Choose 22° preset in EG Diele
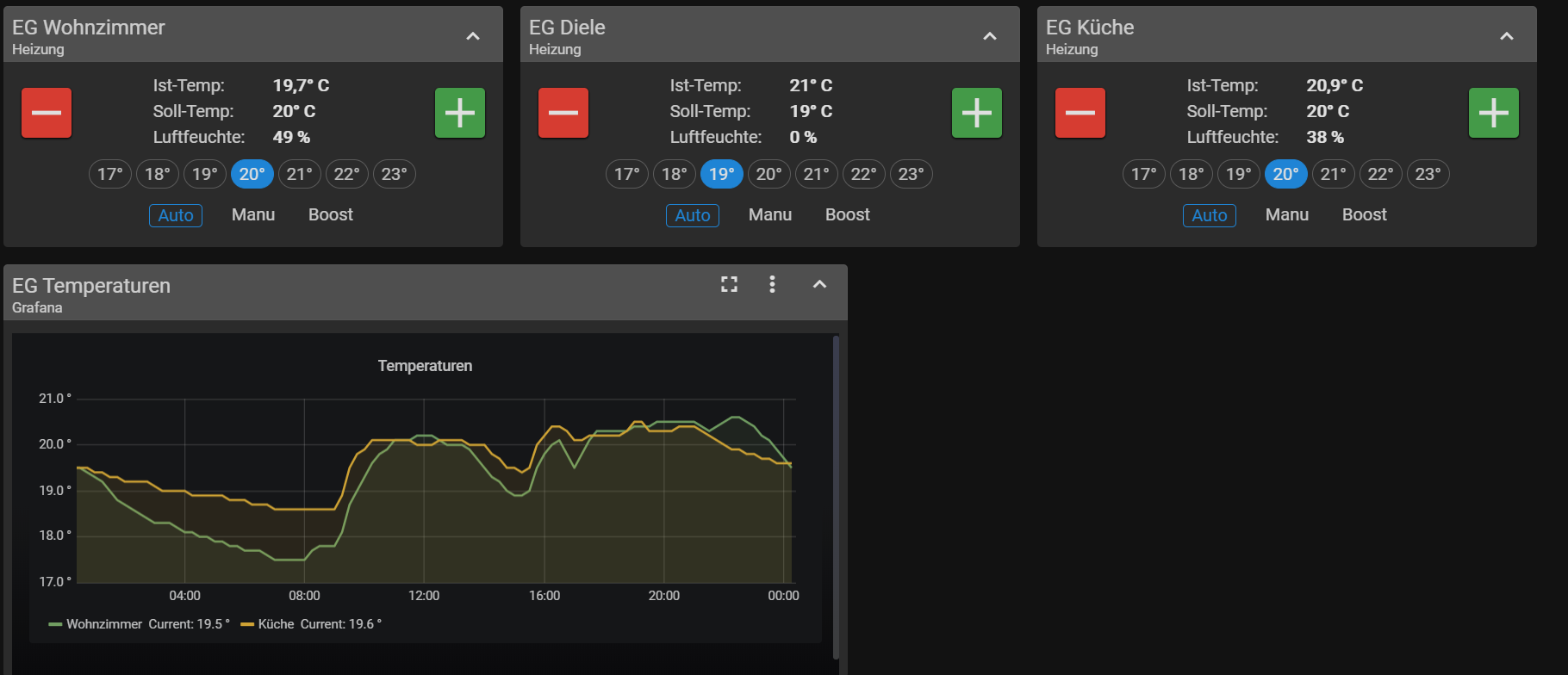Image resolution: width=1568 pixels, height=675 pixels. [864, 174]
